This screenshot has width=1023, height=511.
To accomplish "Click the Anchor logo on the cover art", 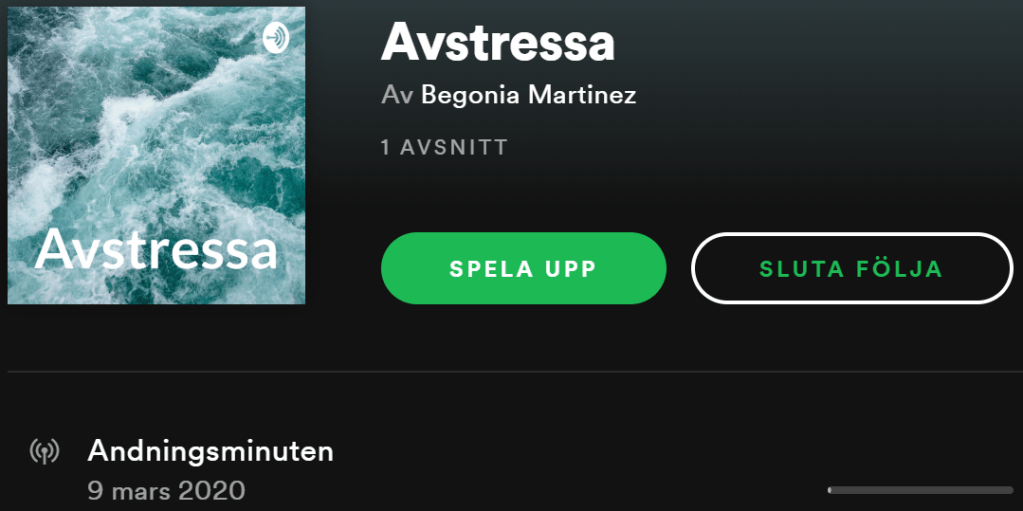I will (x=276, y=38).
